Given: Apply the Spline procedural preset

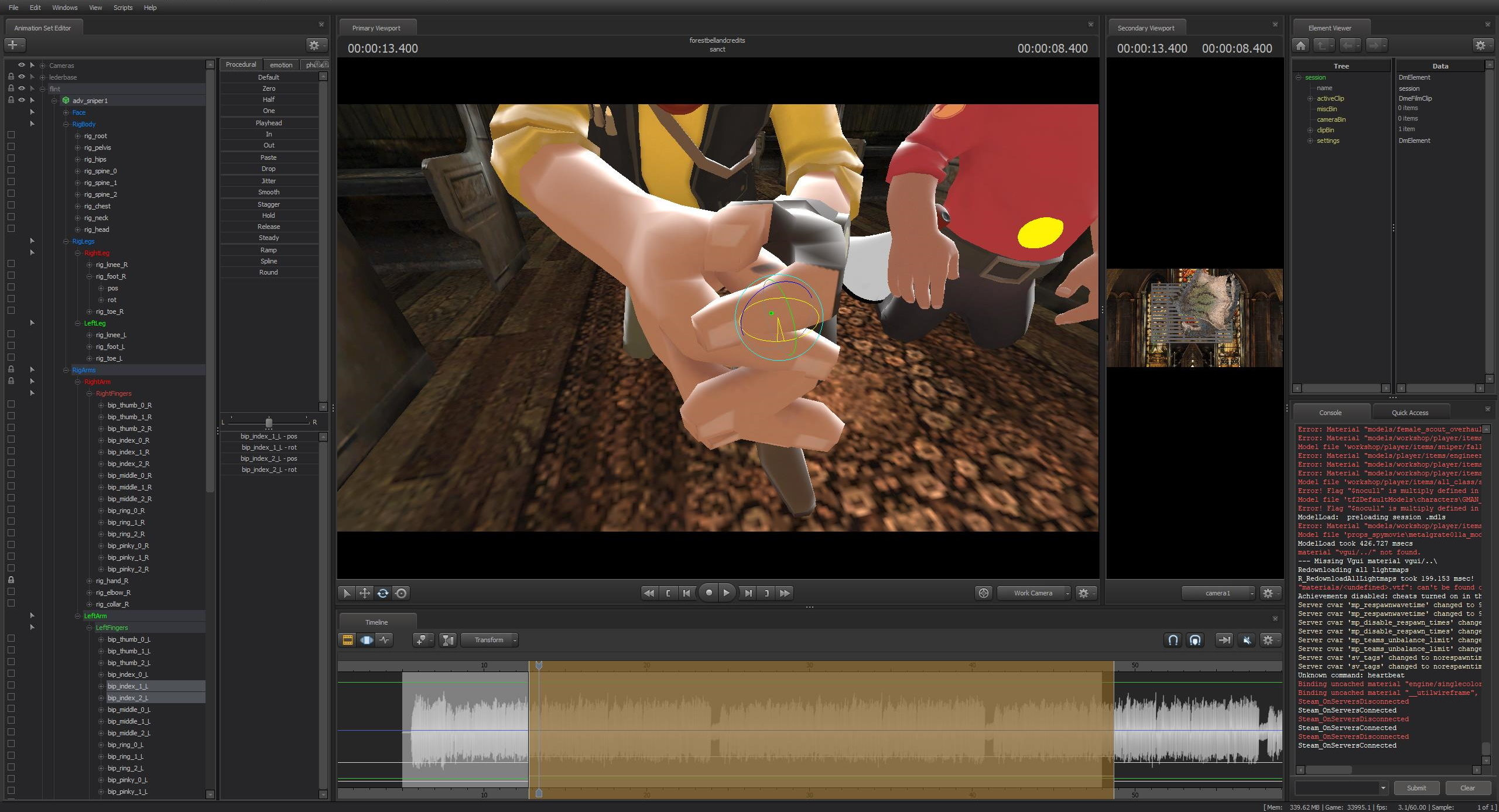Looking at the screenshot, I should 269,261.
